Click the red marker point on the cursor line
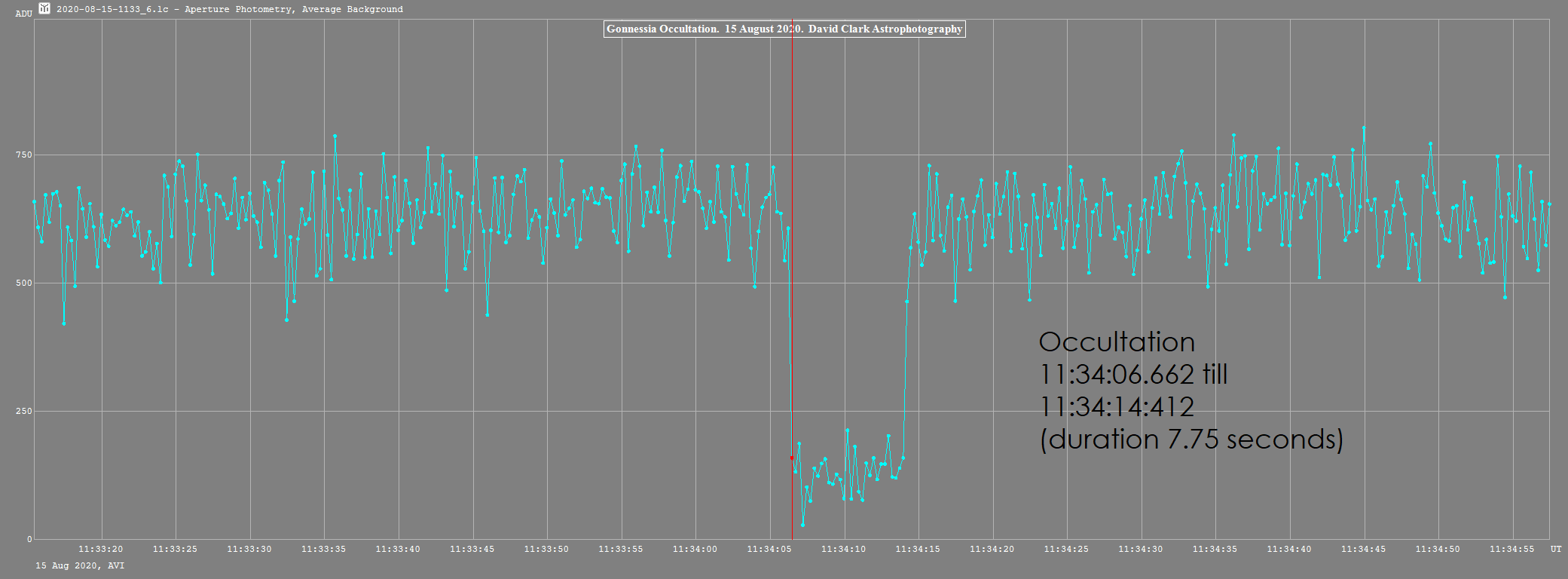1568x579 pixels. (792, 458)
